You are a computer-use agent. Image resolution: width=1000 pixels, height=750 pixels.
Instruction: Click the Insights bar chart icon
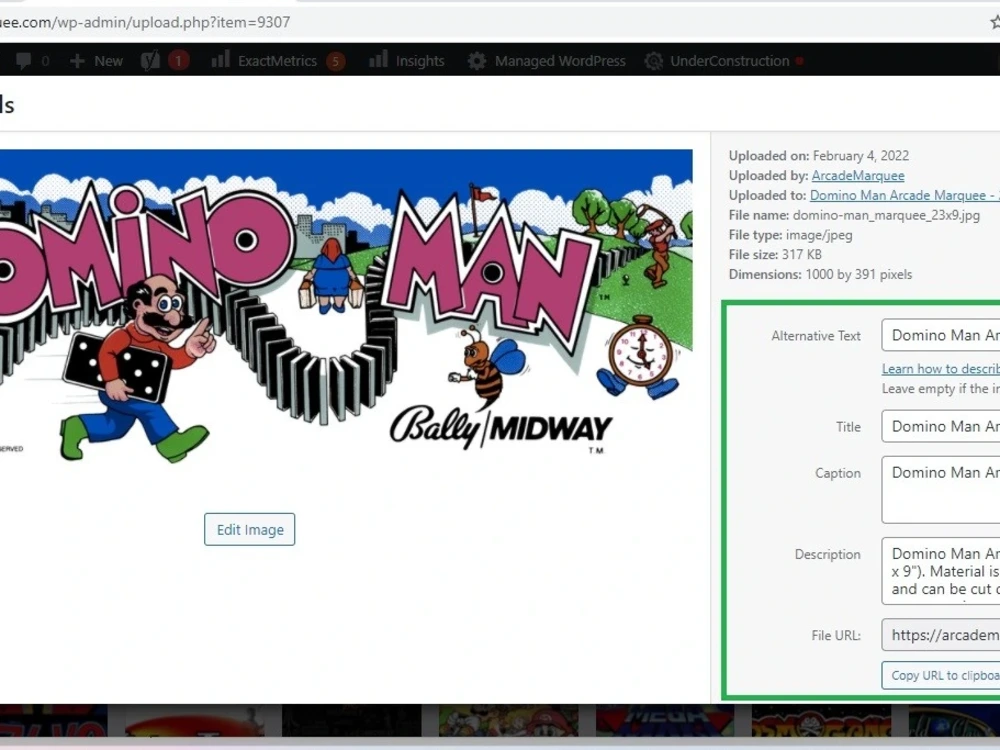click(378, 60)
